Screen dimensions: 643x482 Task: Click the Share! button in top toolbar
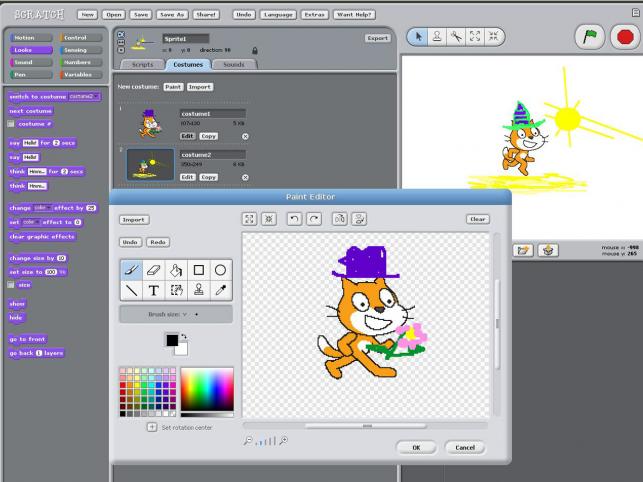(206, 14)
